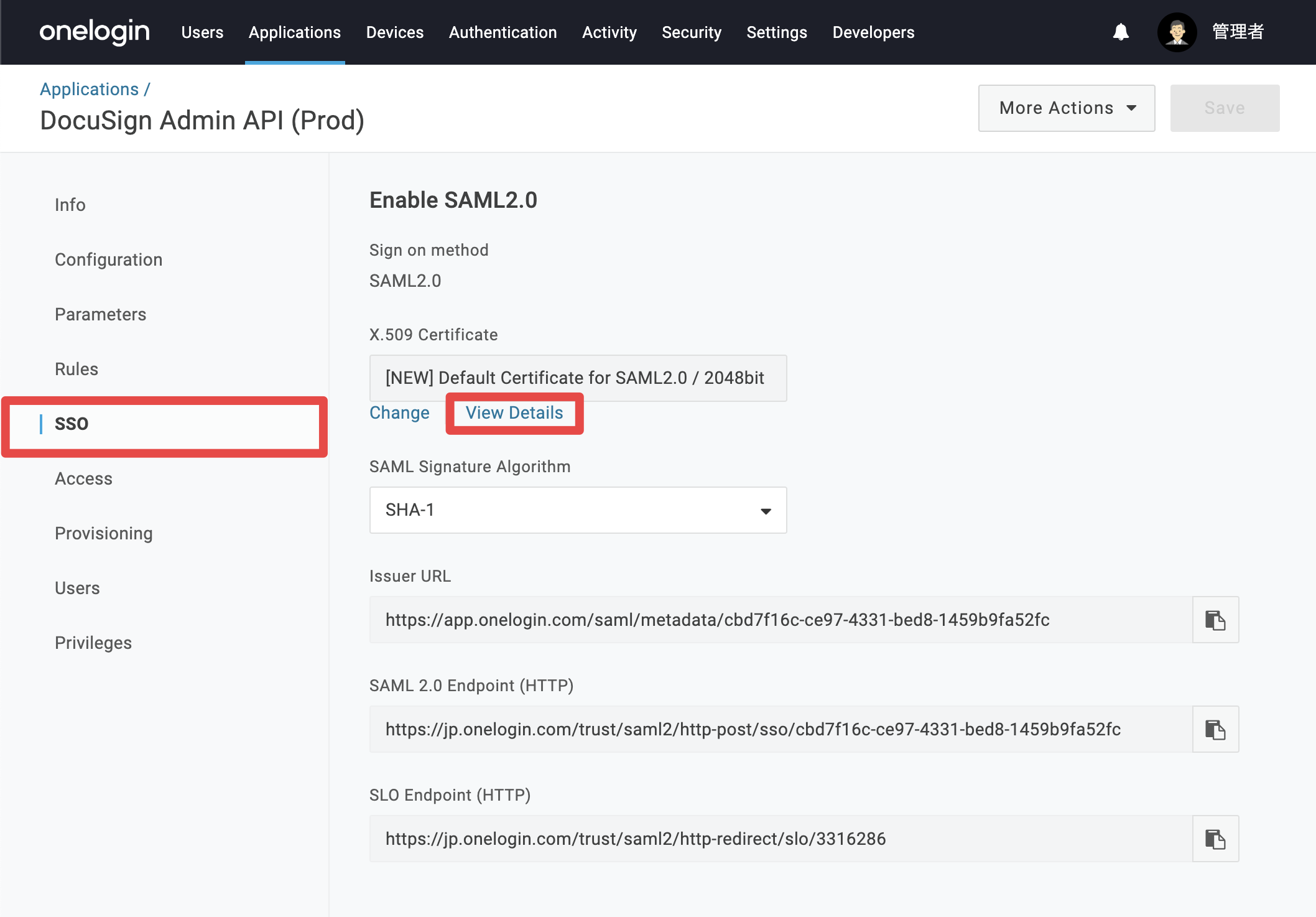Open the Users menu in top navigation
This screenshot has height=917, width=1316.
click(202, 32)
